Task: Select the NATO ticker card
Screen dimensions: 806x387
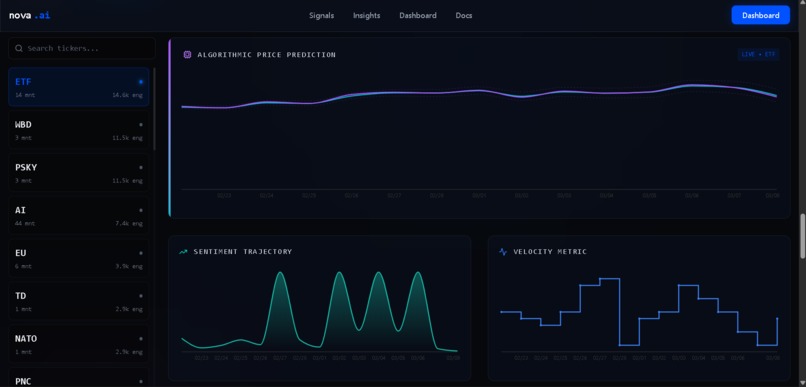Action: [79, 344]
